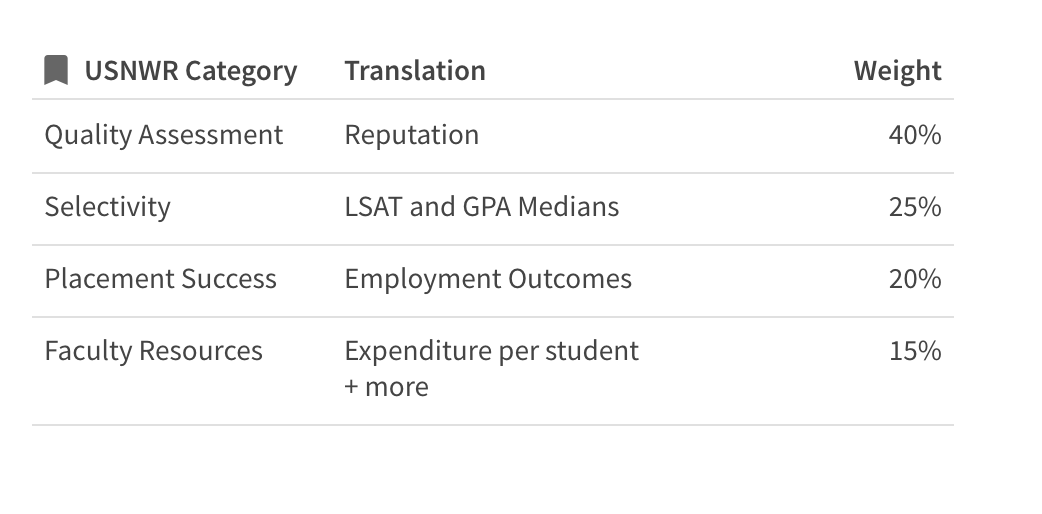
Task: Click the Weight column header
Action: [897, 70]
